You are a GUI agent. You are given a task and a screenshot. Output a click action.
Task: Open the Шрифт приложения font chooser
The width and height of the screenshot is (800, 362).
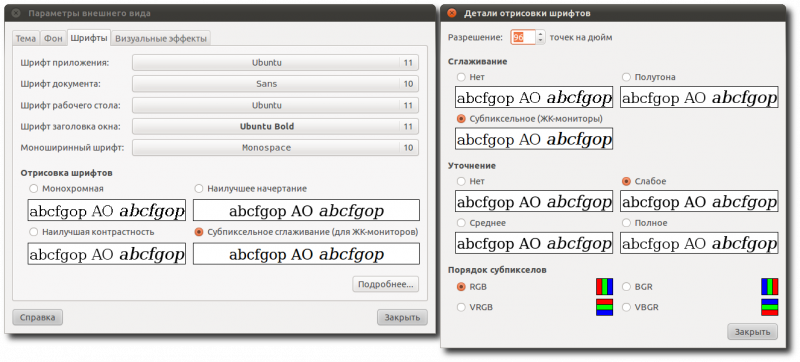[x=276, y=63]
